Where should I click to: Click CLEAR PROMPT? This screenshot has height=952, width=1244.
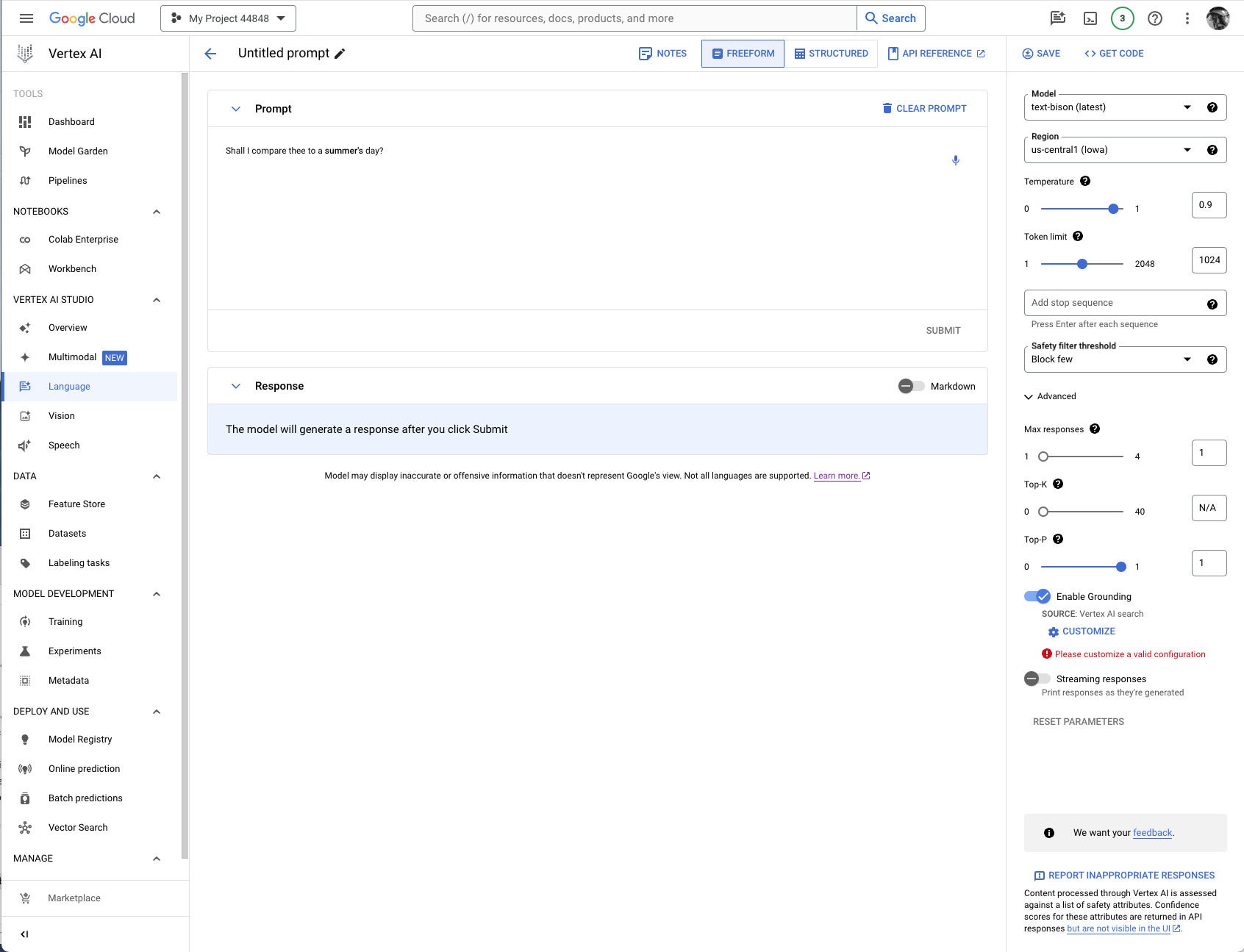pyautogui.click(x=924, y=109)
